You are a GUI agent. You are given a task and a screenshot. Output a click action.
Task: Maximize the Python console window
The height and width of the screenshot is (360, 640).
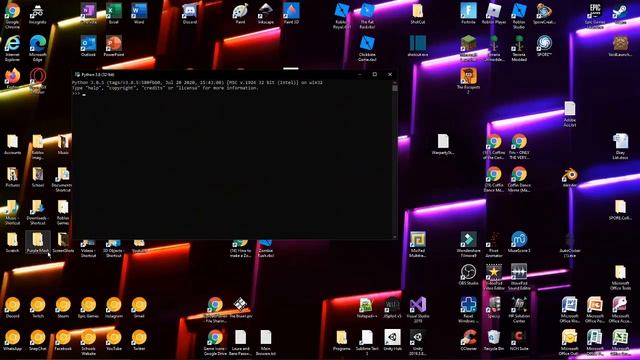375,74
